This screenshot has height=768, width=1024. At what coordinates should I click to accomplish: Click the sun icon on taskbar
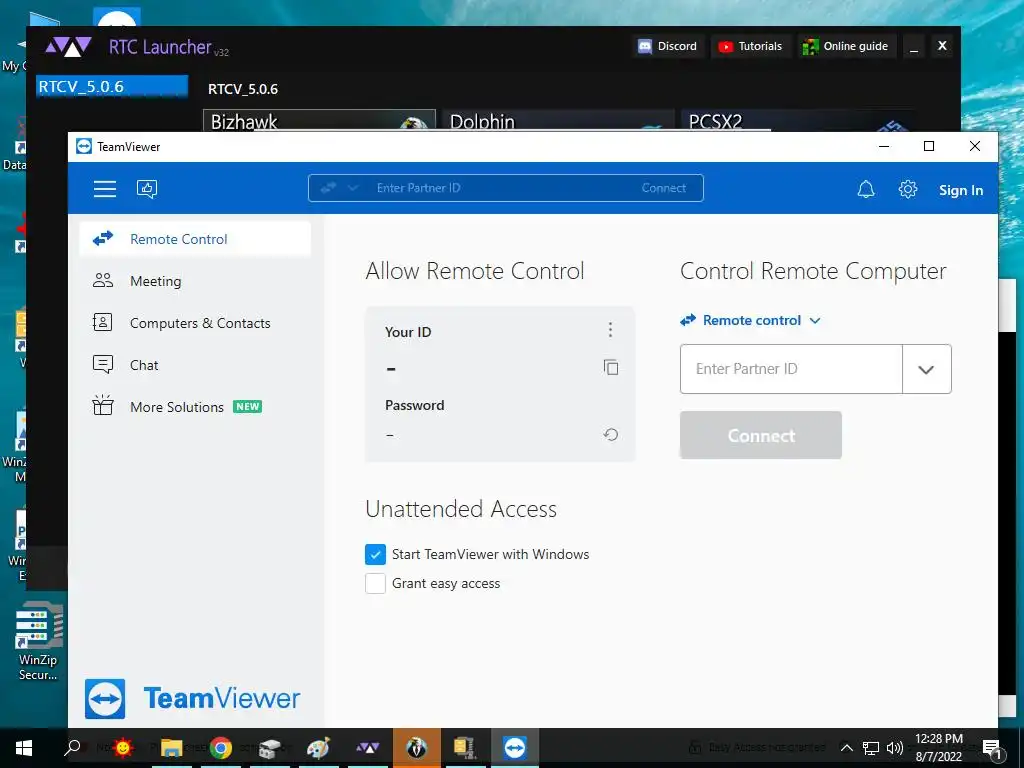coord(122,747)
